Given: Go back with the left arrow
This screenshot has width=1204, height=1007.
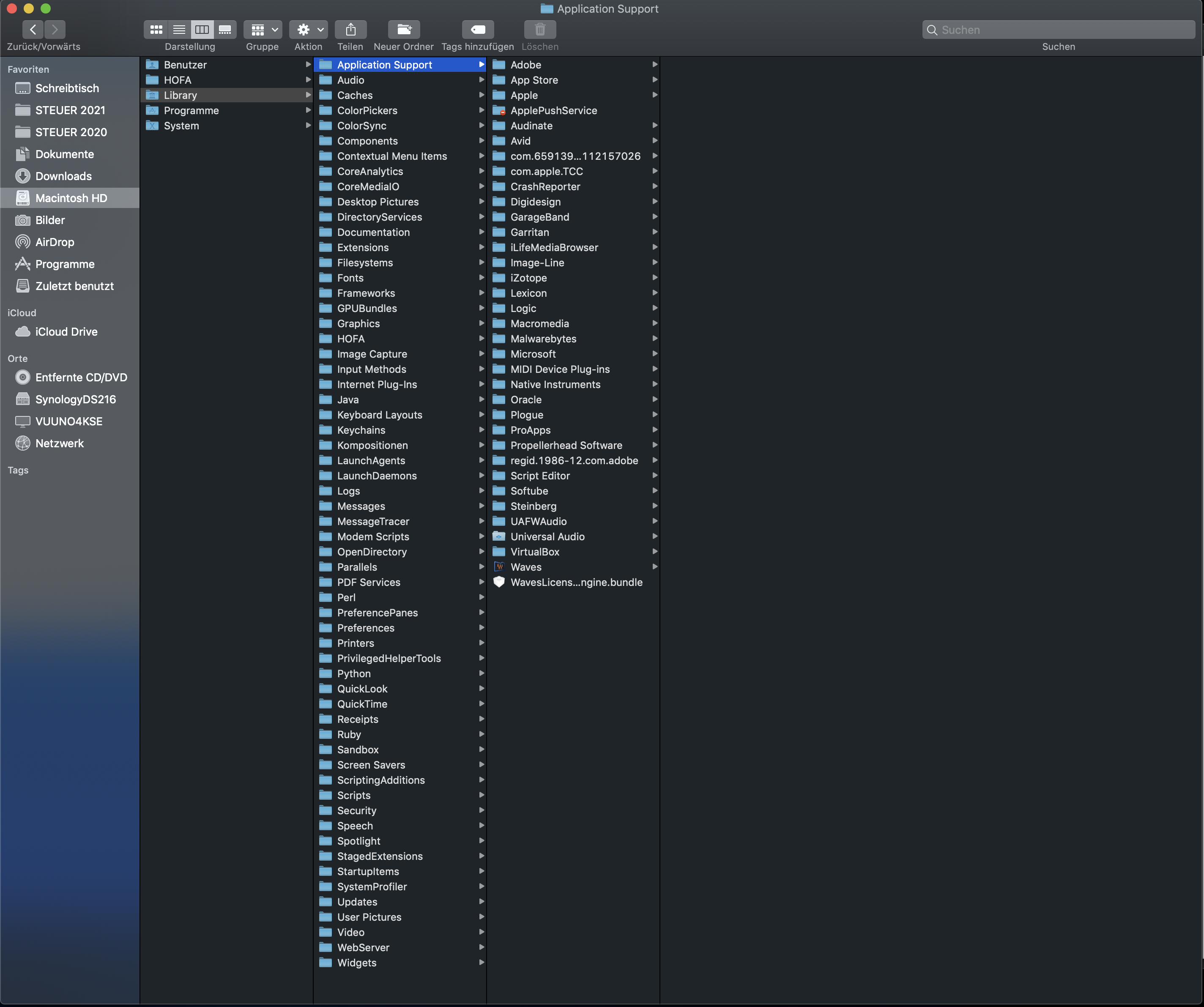Looking at the screenshot, I should coord(33,29).
